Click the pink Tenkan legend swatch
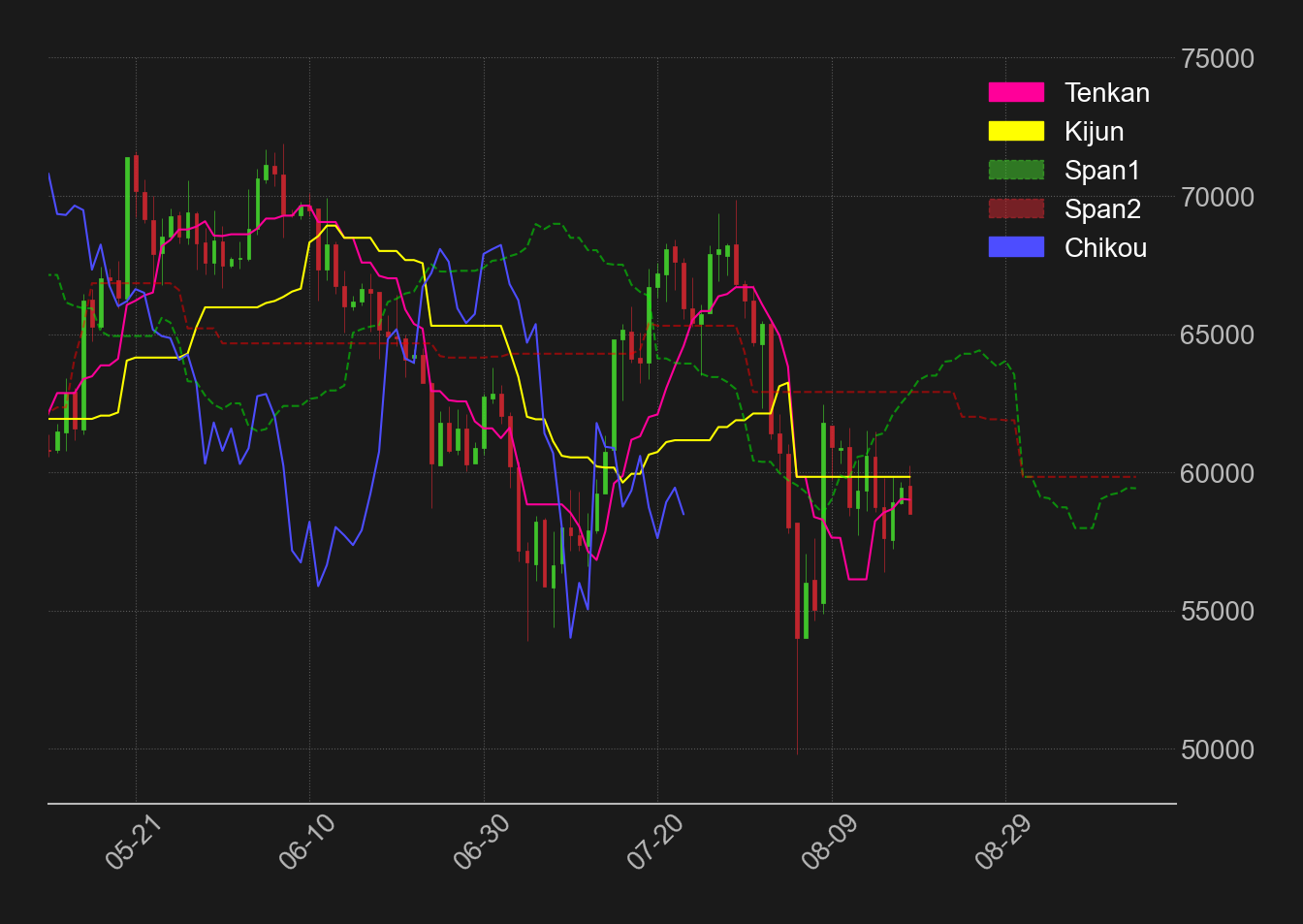 pyautogui.click(x=1016, y=92)
